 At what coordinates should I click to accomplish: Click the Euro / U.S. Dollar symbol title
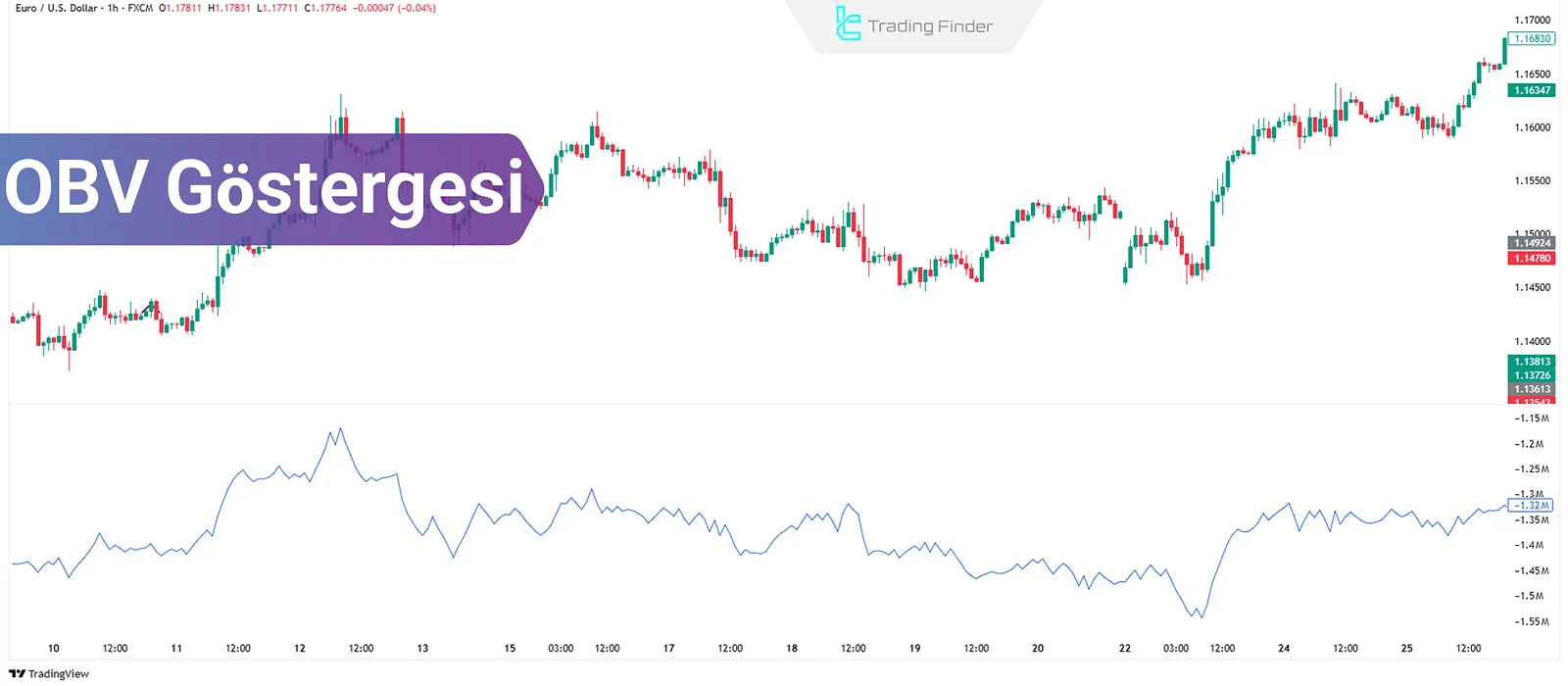point(57,8)
